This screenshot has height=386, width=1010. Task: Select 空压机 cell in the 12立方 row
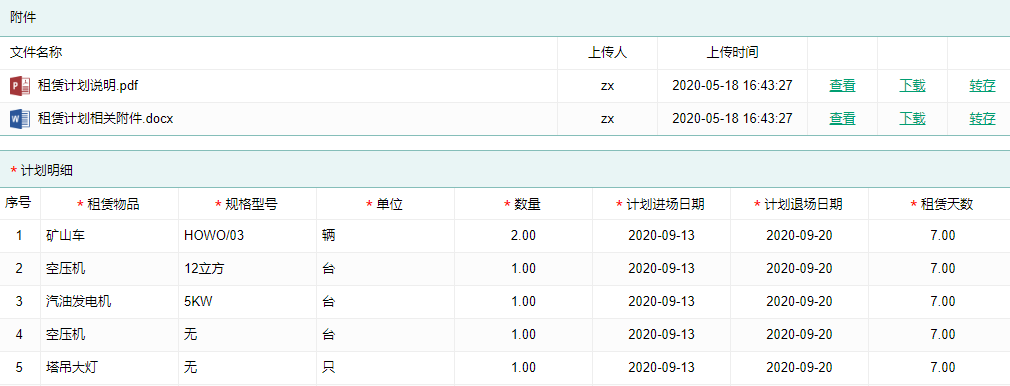[x=110, y=269]
